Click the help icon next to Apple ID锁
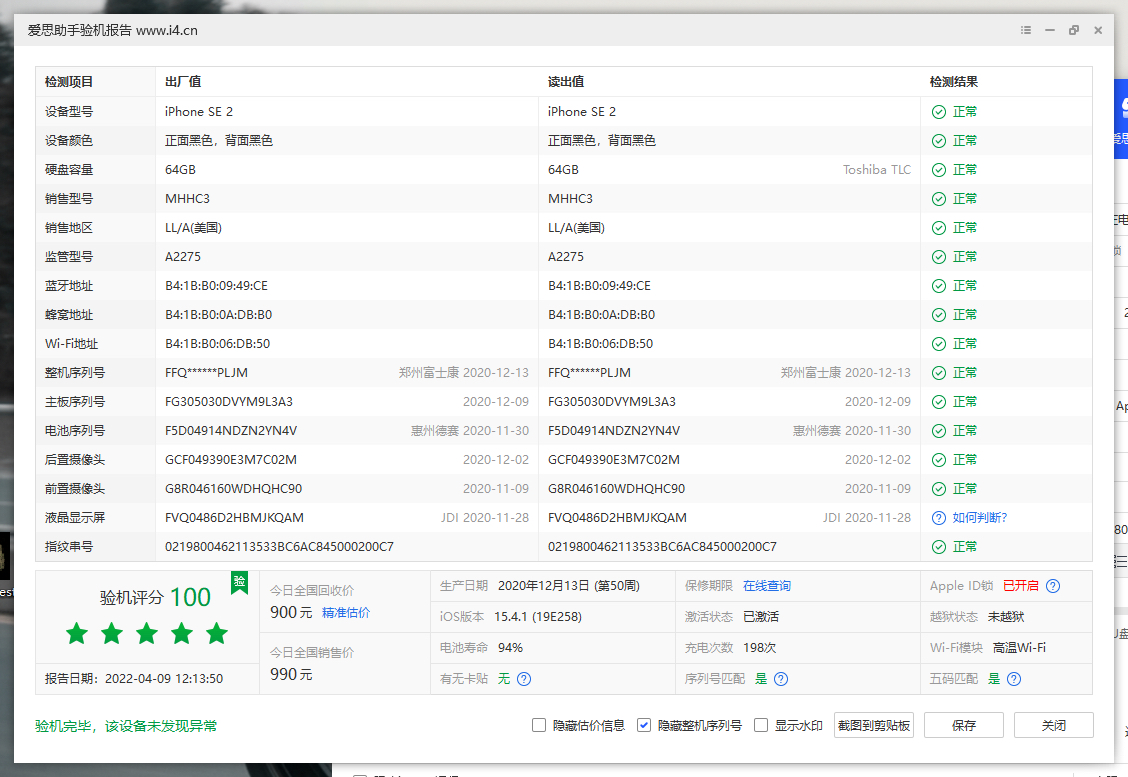This screenshot has height=777, width=1128. point(1052,585)
